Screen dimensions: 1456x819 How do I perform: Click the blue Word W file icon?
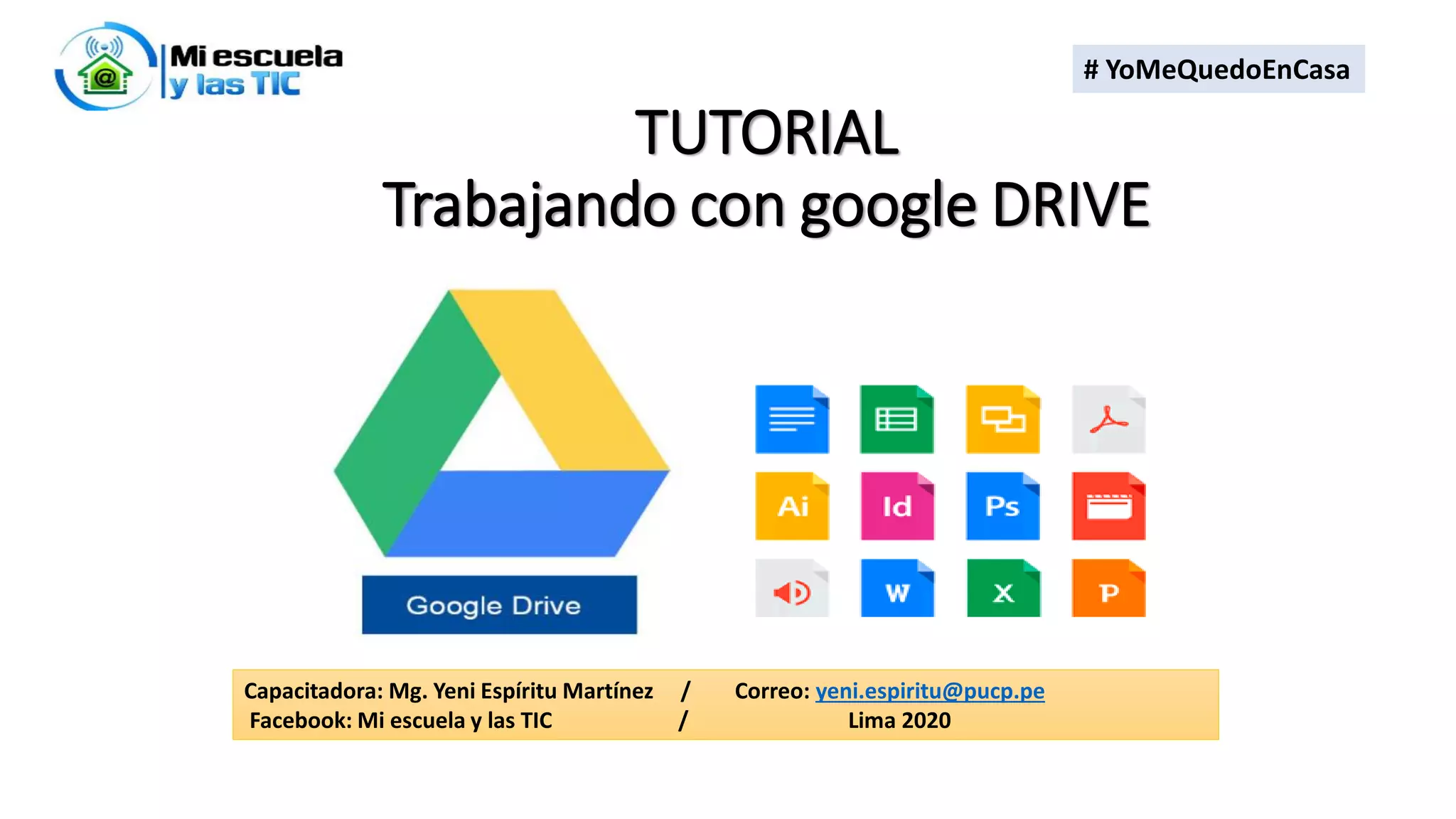click(x=897, y=589)
